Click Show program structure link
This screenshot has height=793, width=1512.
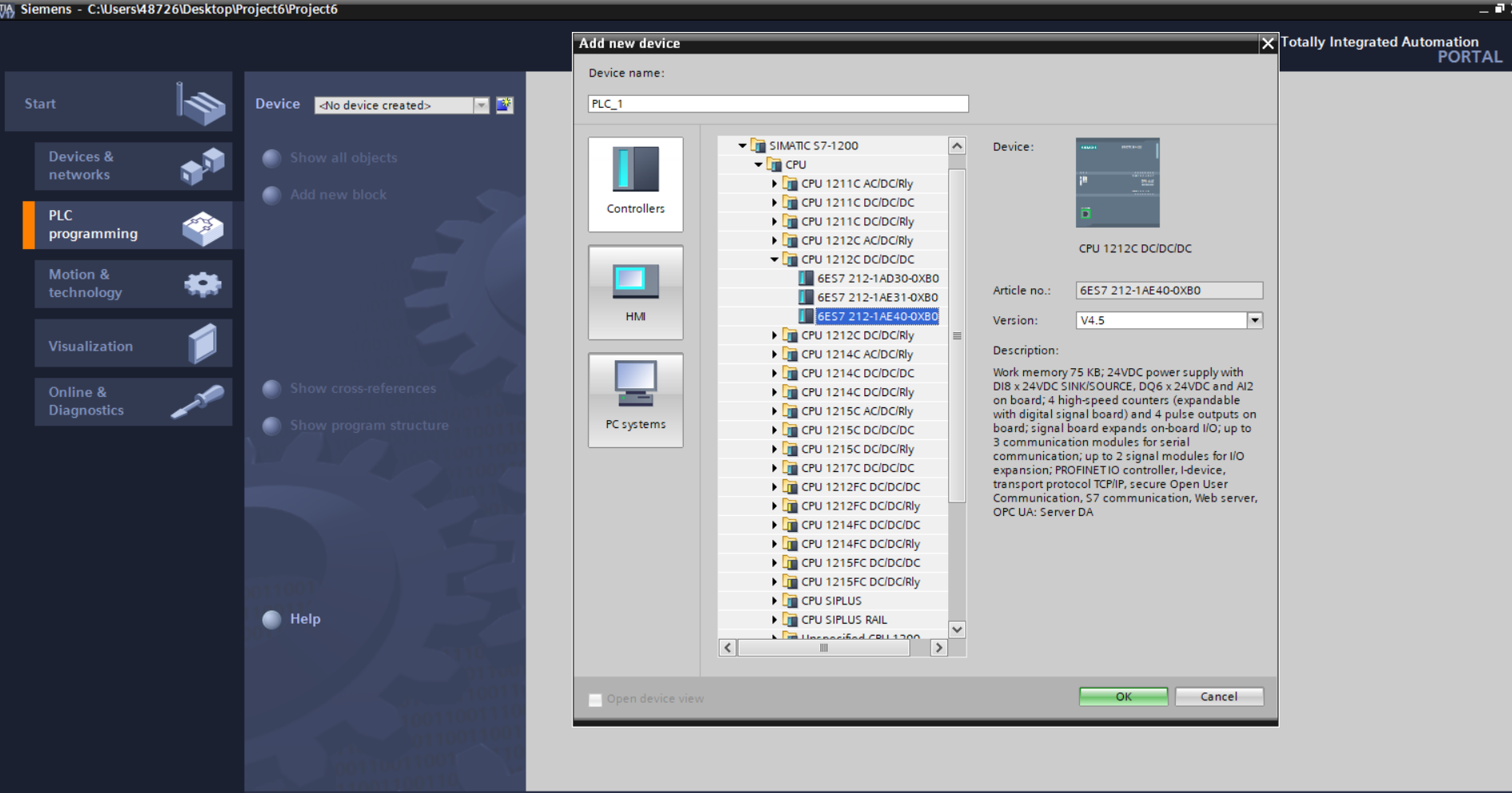click(x=369, y=426)
